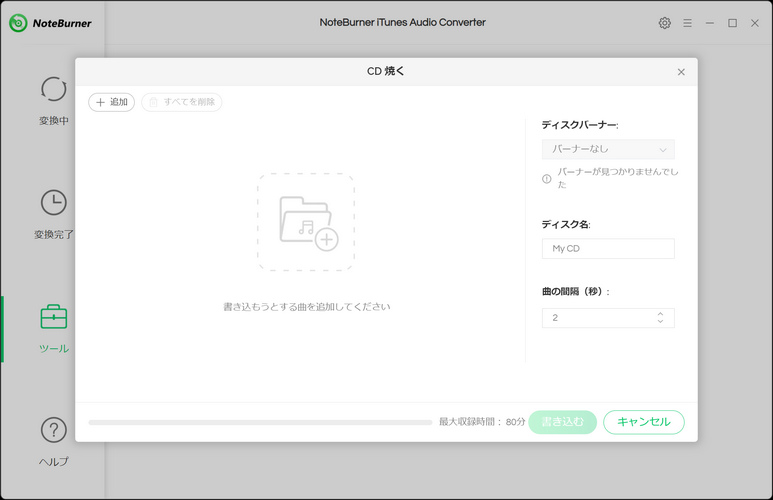Click the CD 焼く dialog title
This screenshot has height=500, width=773.
point(386,71)
